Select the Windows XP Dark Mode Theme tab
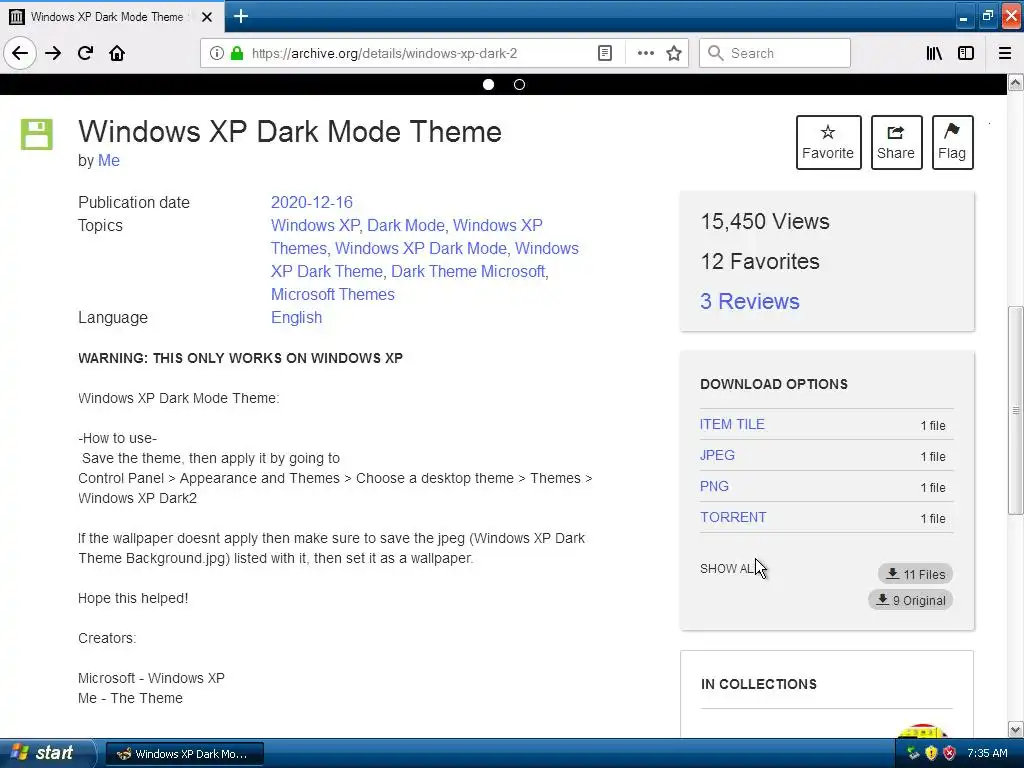The width and height of the screenshot is (1024, 768). [111, 17]
